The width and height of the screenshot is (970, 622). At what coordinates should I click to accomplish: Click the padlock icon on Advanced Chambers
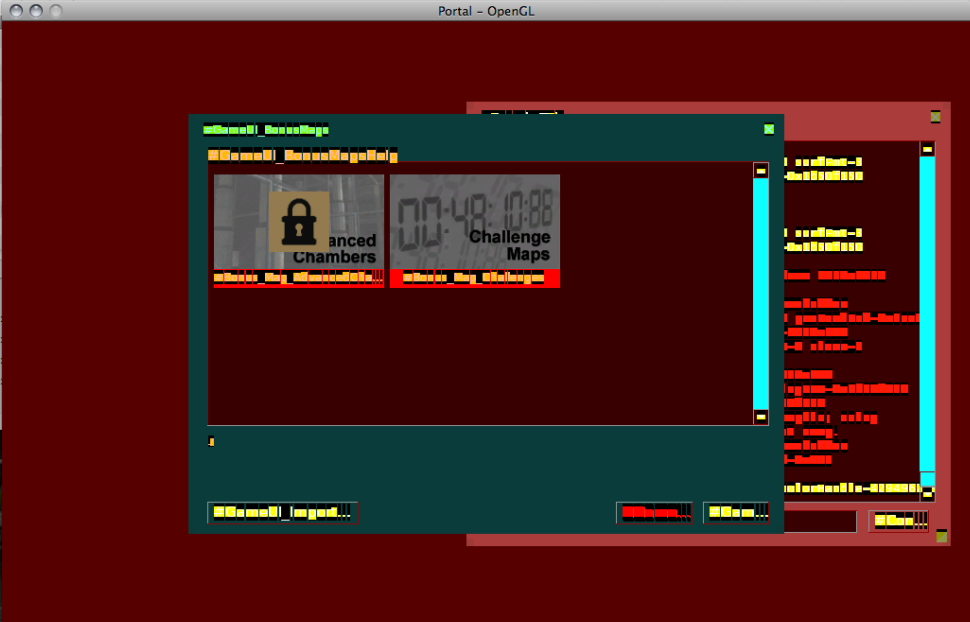299,222
